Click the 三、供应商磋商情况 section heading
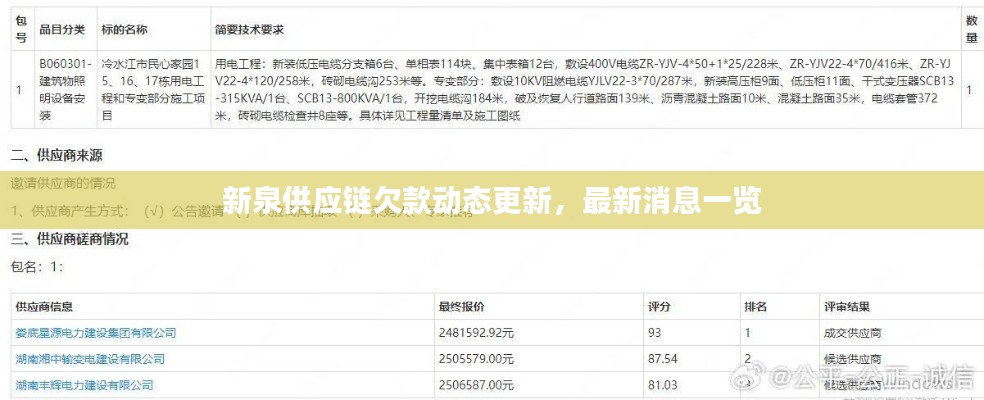Viewport: 984px width, 400px height. pyautogui.click(x=70, y=239)
